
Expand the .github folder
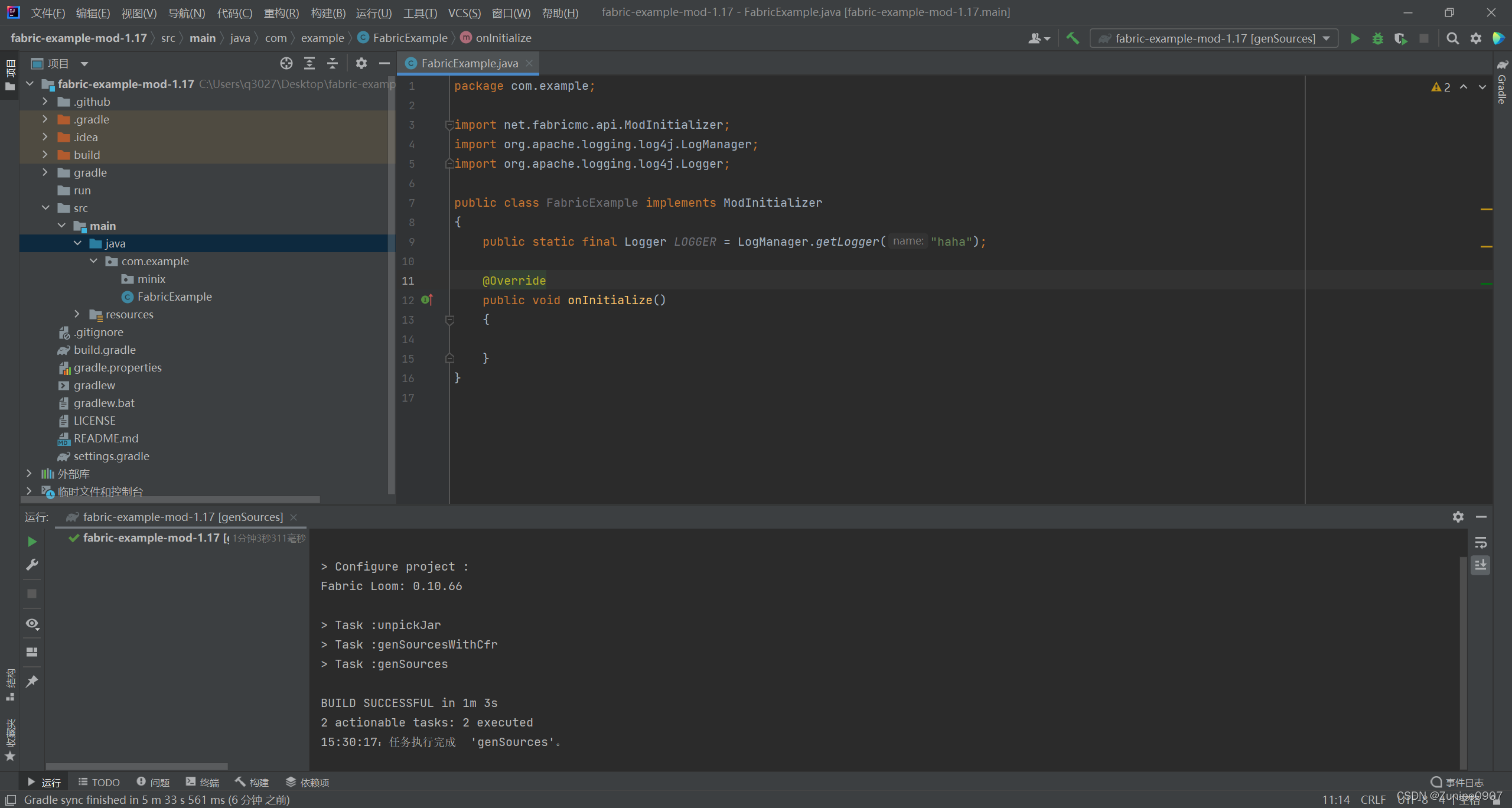pyautogui.click(x=45, y=102)
